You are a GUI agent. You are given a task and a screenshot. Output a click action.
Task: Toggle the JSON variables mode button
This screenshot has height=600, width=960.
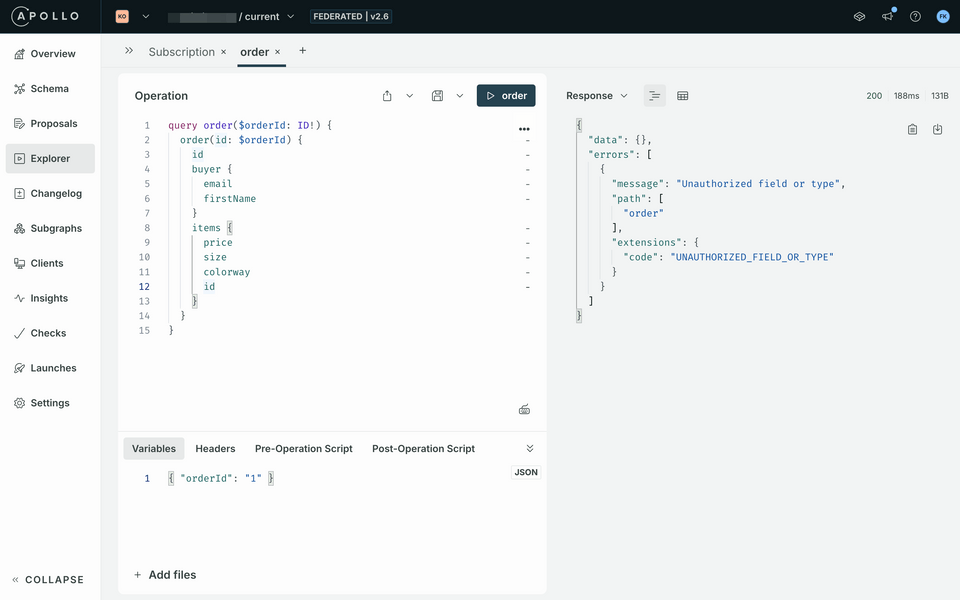[x=526, y=472]
